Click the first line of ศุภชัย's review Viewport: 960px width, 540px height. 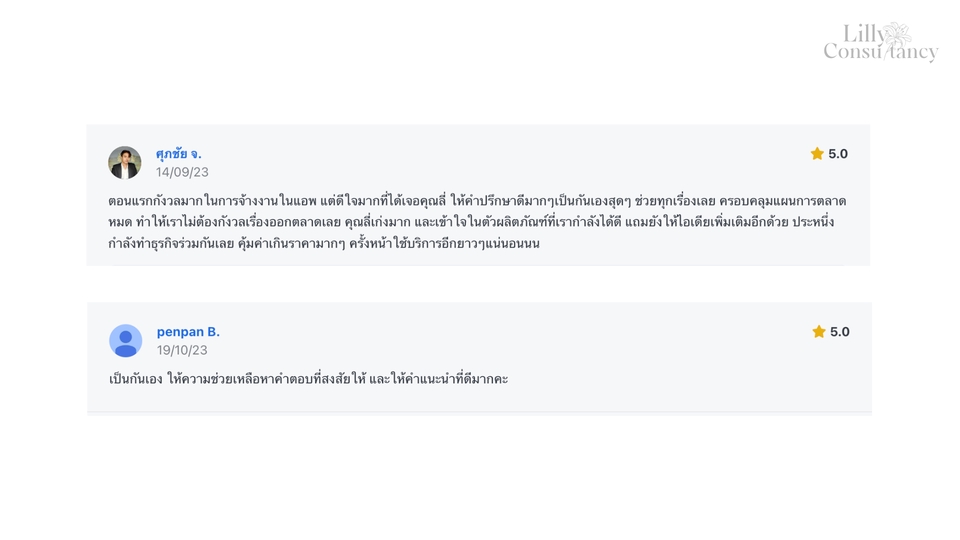[477, 201]
